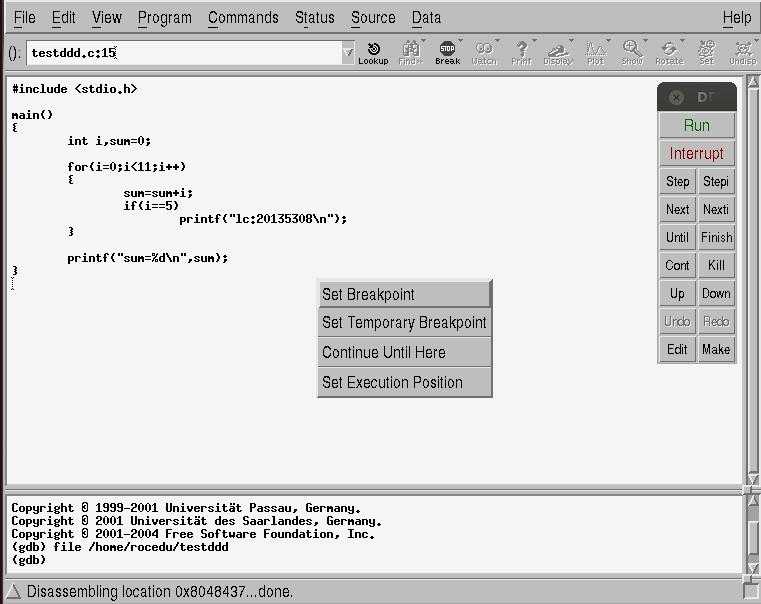Click the Find toolbar icon
The image size is (761, 604).
coord(411,53)
